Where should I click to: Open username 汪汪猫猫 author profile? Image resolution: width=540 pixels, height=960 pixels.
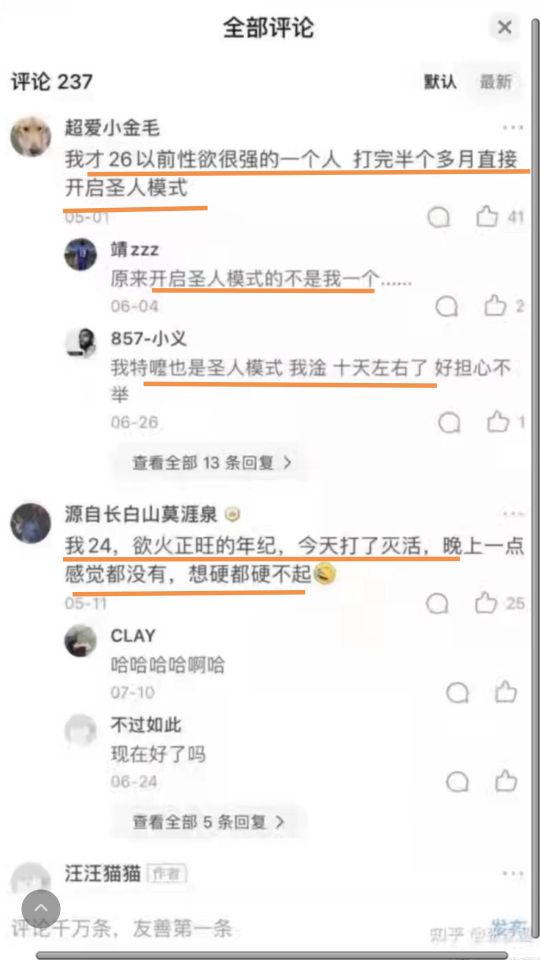[x=103, y=872]
